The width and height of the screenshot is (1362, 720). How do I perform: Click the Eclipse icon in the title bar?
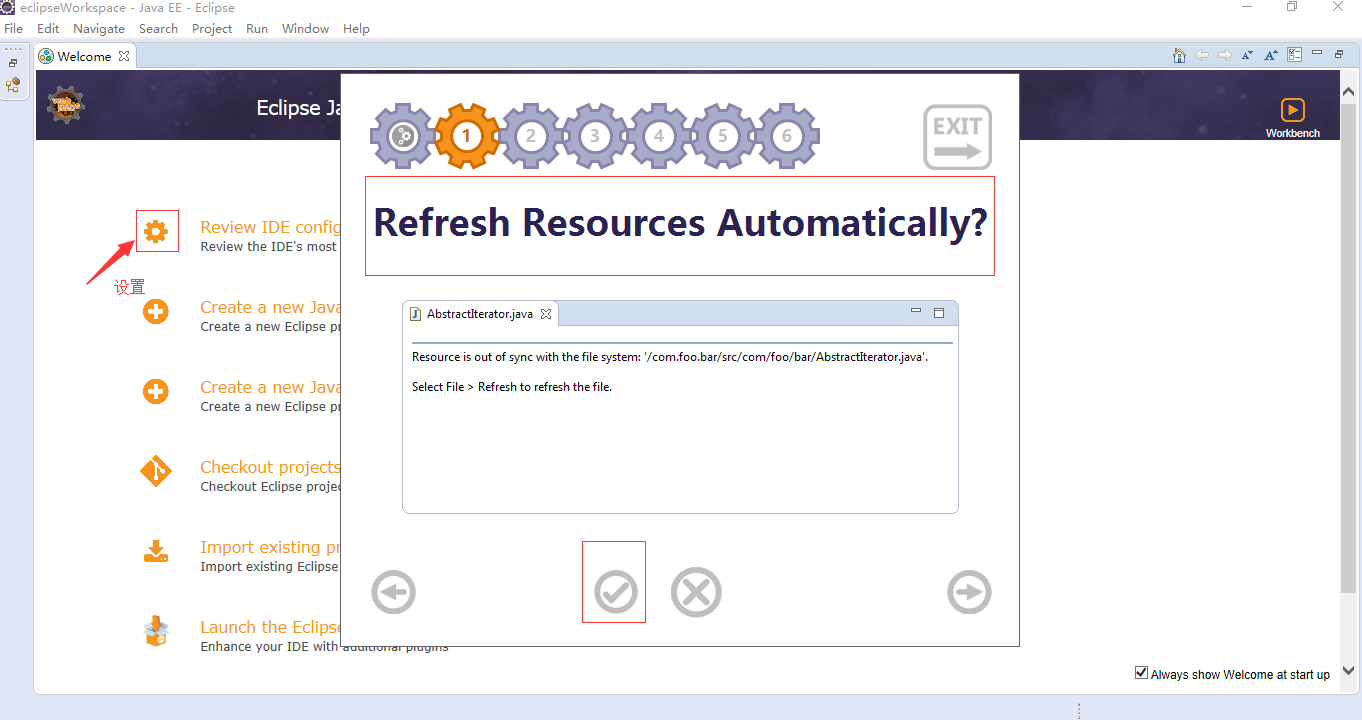click(8, 7)
